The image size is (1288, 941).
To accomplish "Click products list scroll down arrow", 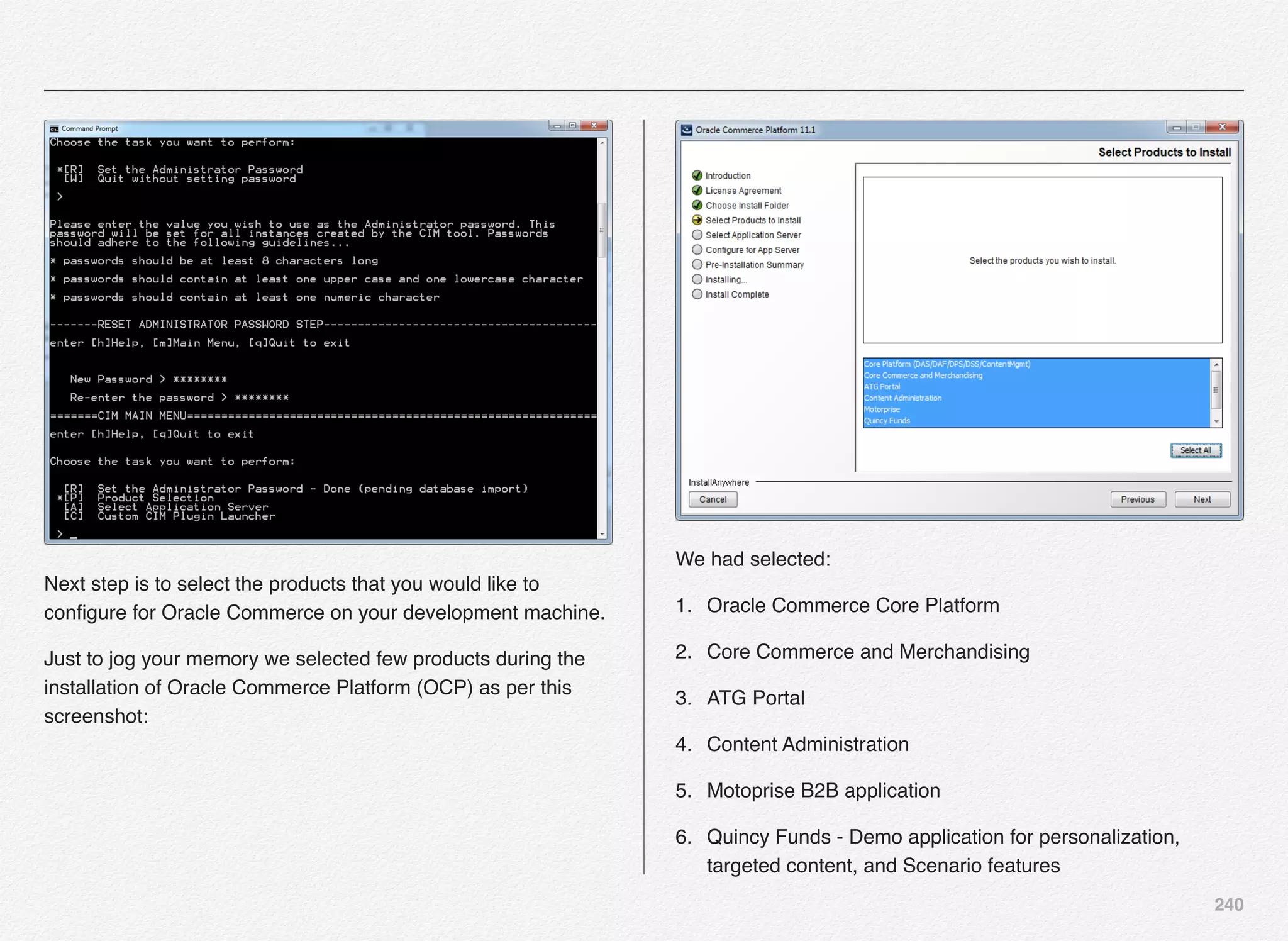I will [1216, 421].
